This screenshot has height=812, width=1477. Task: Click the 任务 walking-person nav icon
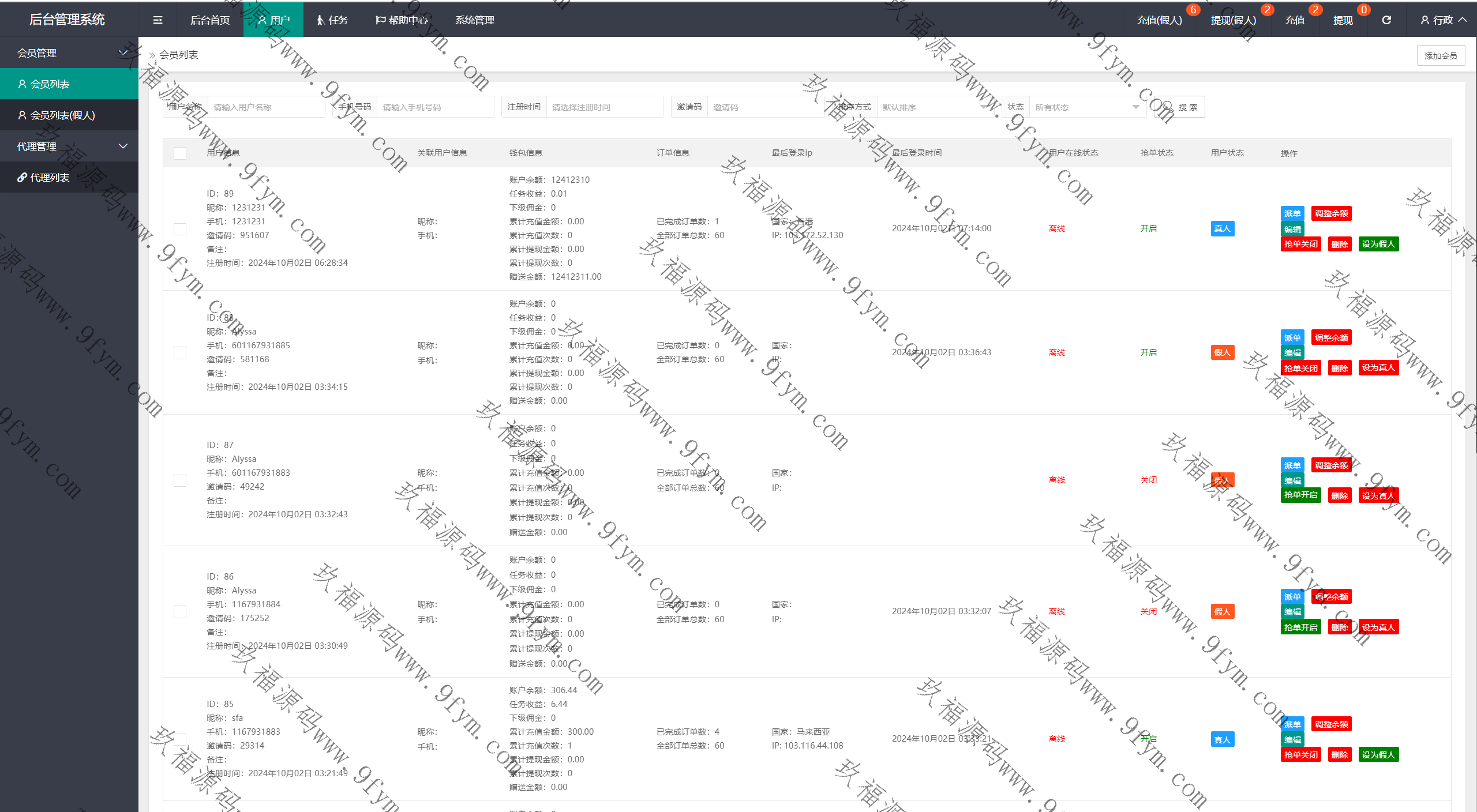point(320,20)
